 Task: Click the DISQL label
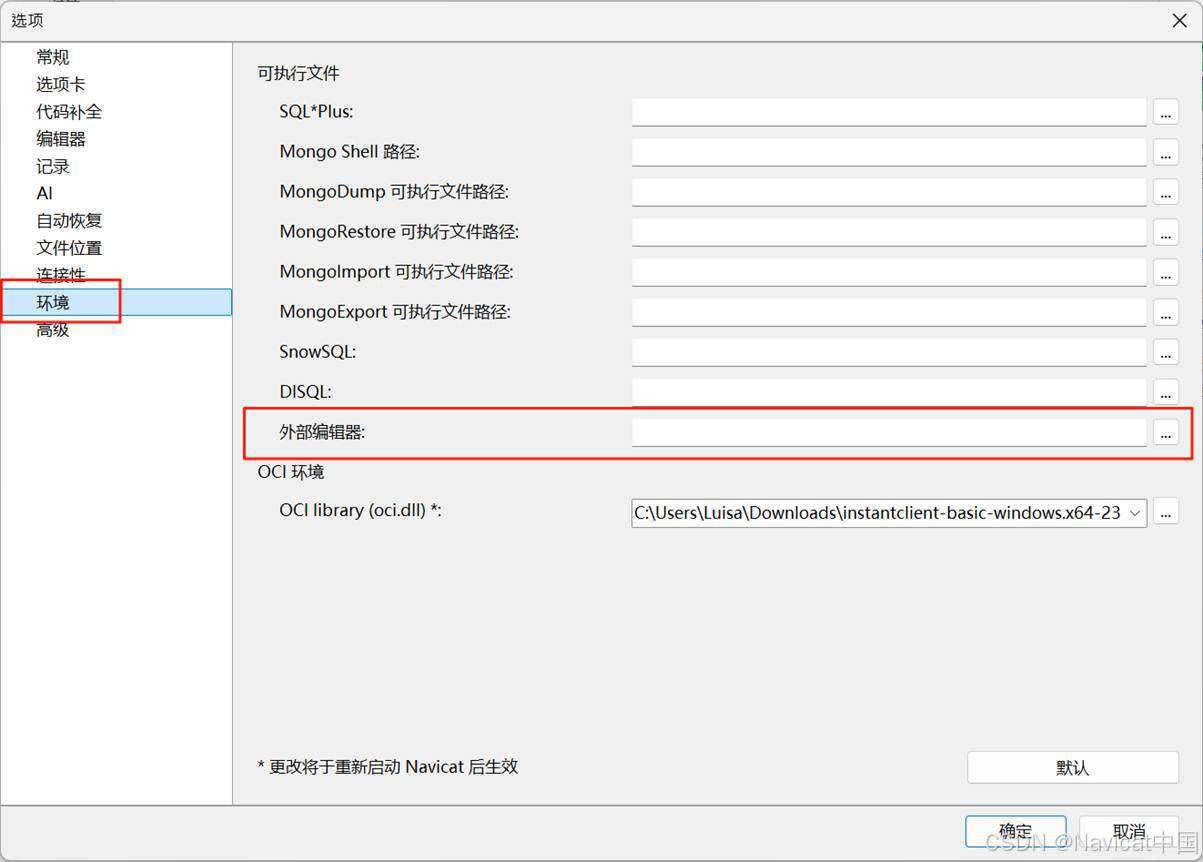[306, 391]
